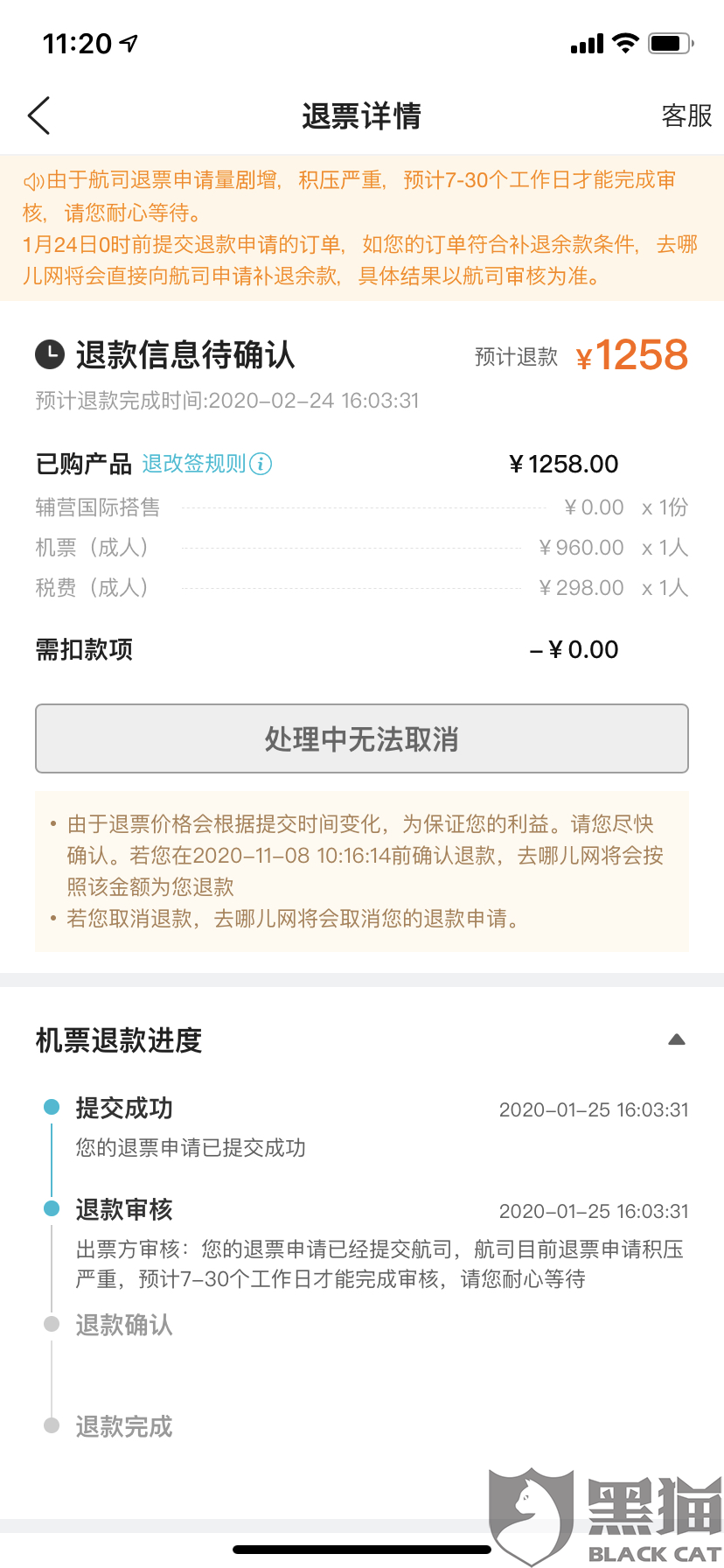Tap the 退款审核 progress dot

pos(52,1208)
